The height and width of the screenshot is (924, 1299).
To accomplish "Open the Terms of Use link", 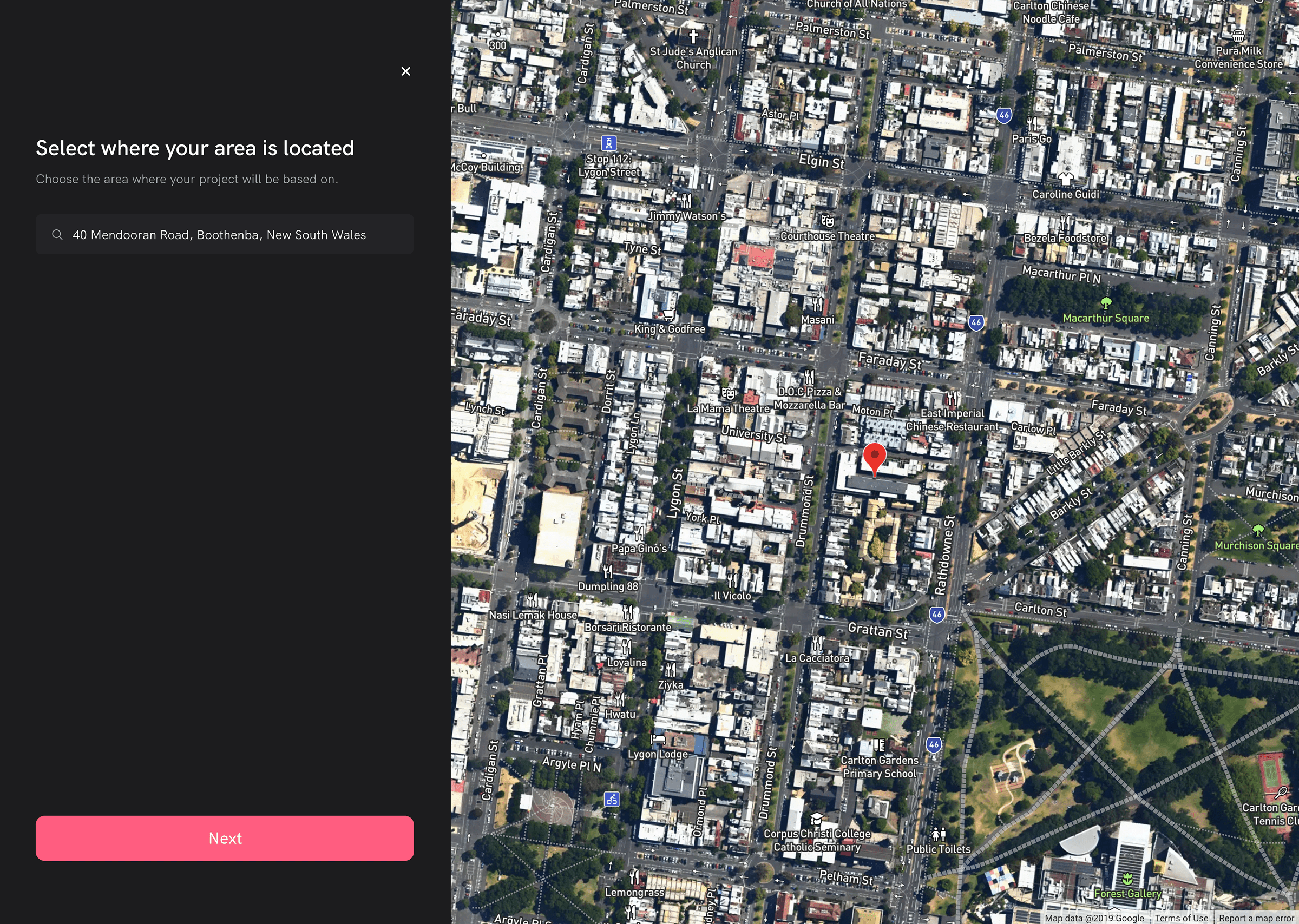I will click(1181, 918).
